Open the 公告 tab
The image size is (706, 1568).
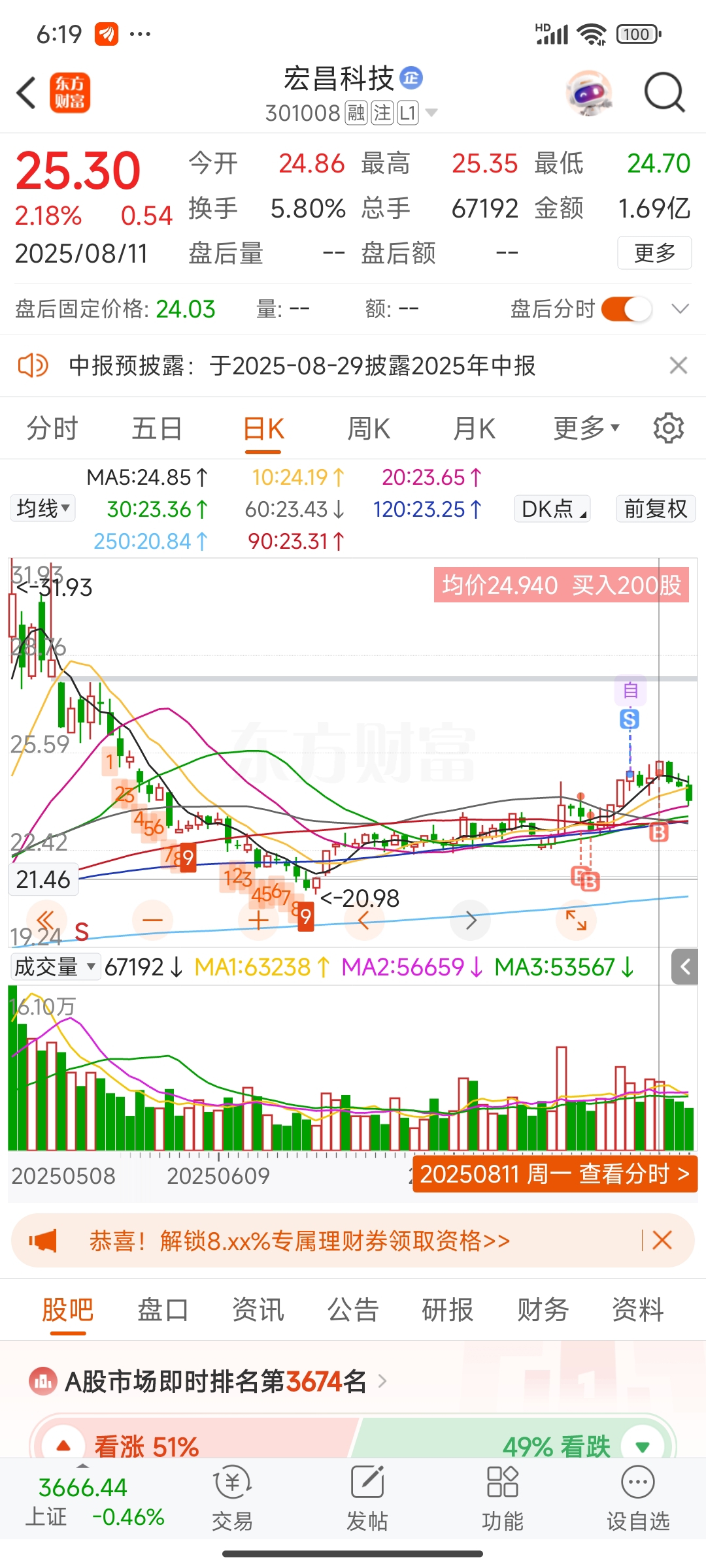point(353,1309)
